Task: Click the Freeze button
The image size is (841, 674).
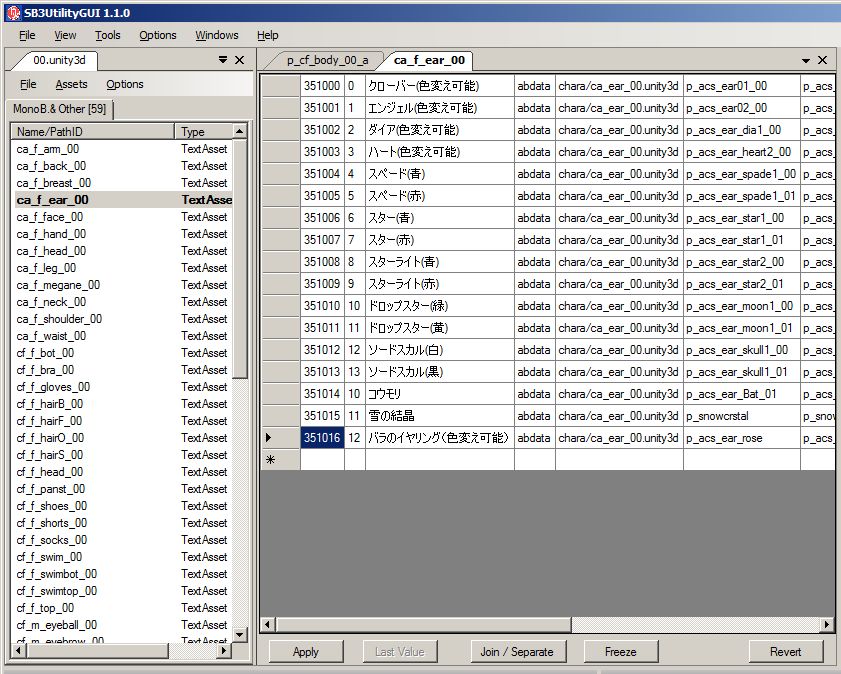Action: click(620, 652)
